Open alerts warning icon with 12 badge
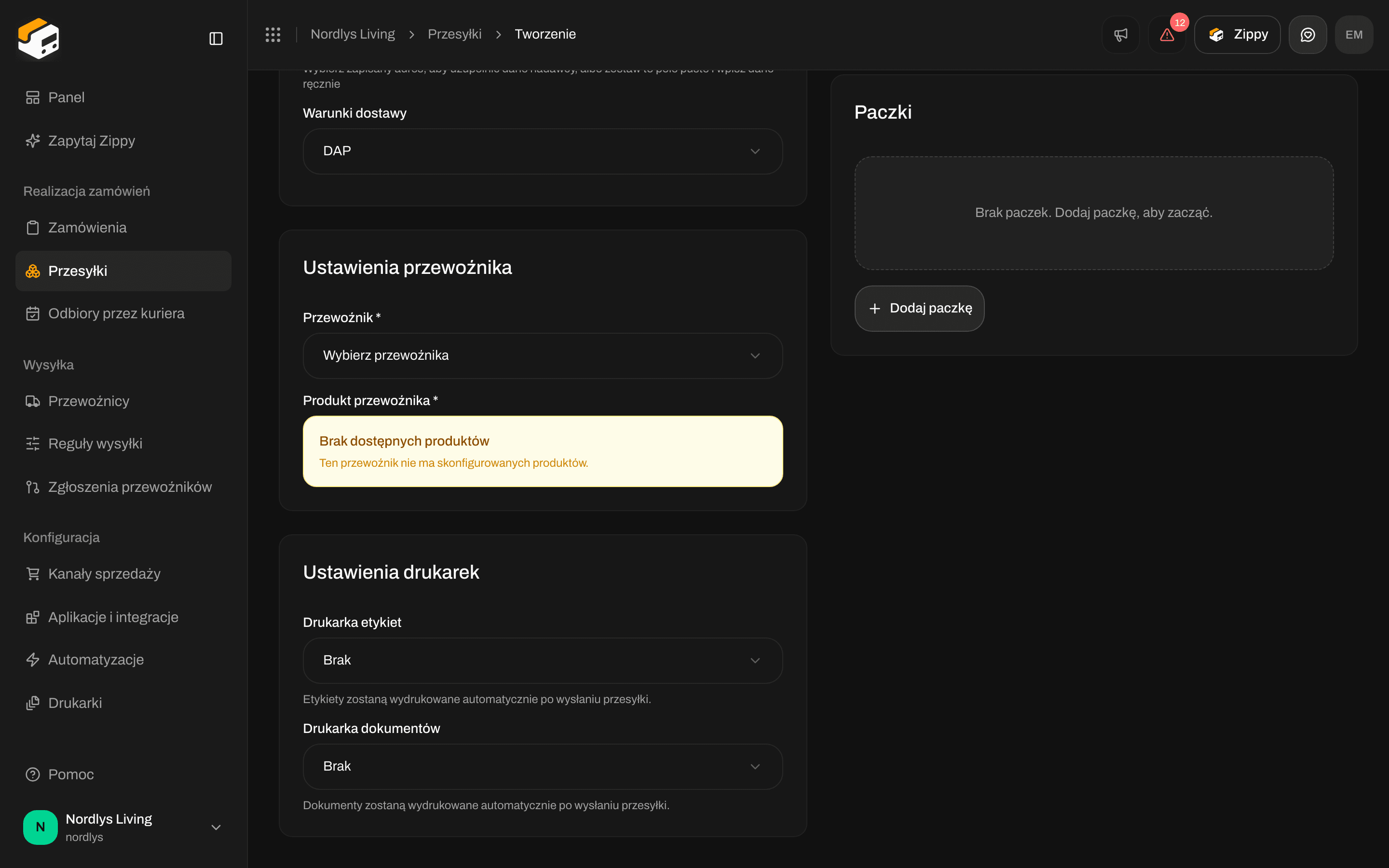 click(1167, 34)
